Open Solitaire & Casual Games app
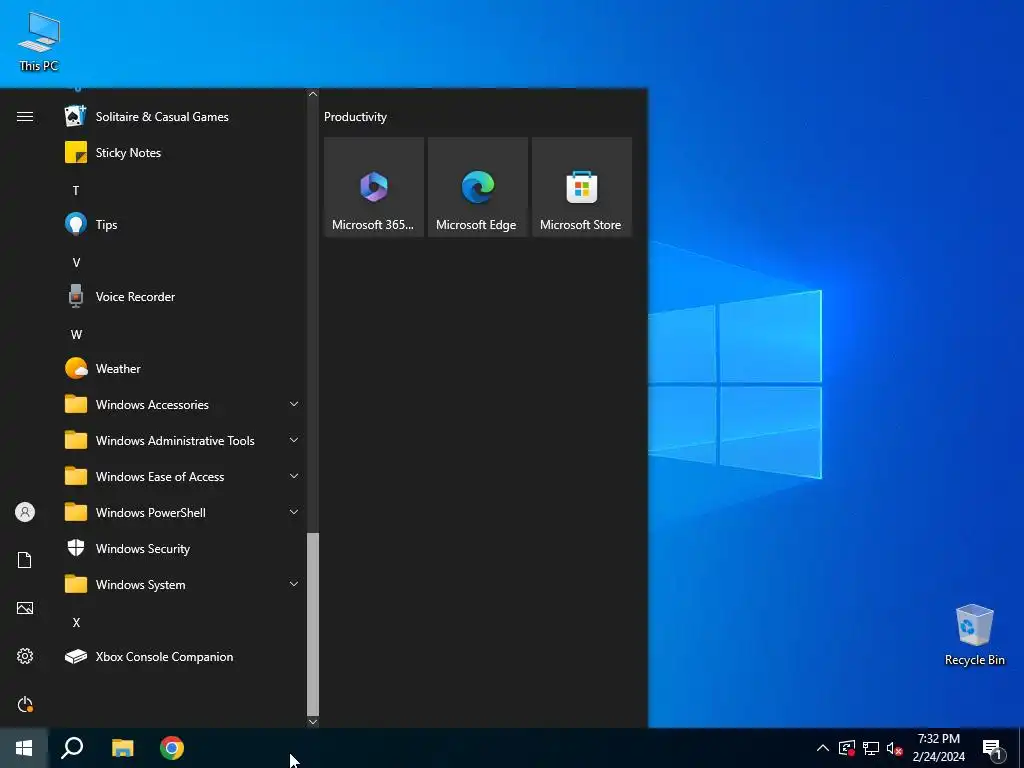This screenshot has height=768, width=1024. (x=183, y=117)
